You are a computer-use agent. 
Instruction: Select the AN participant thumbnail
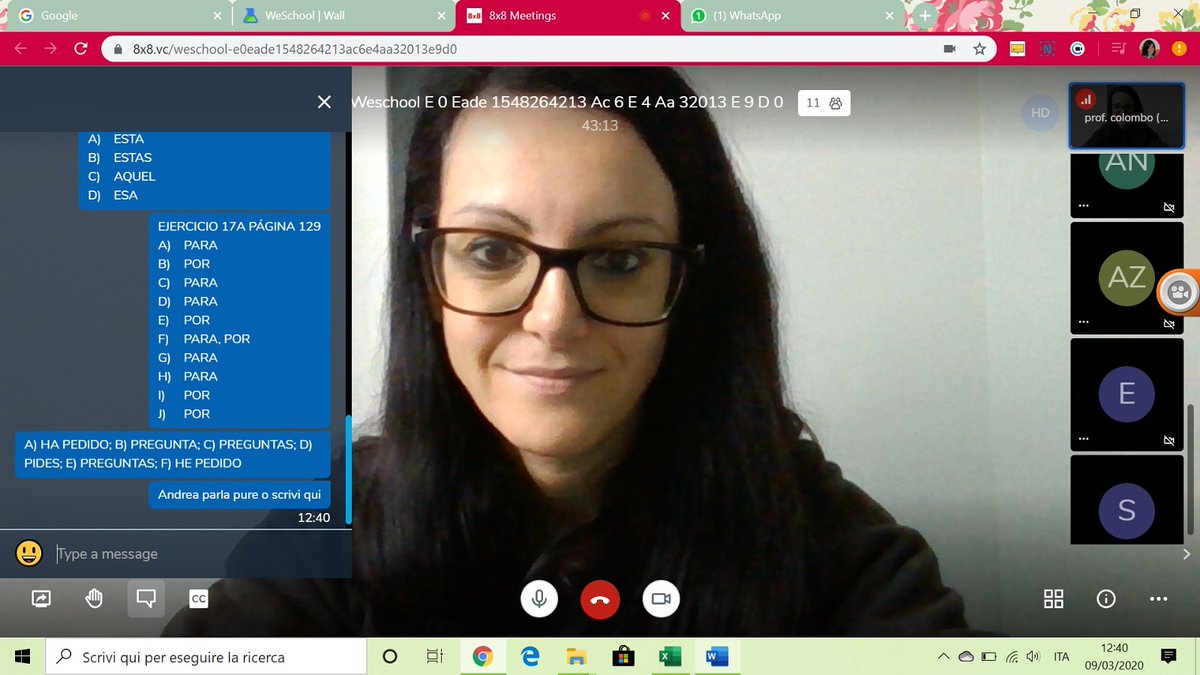(1127, 185)
